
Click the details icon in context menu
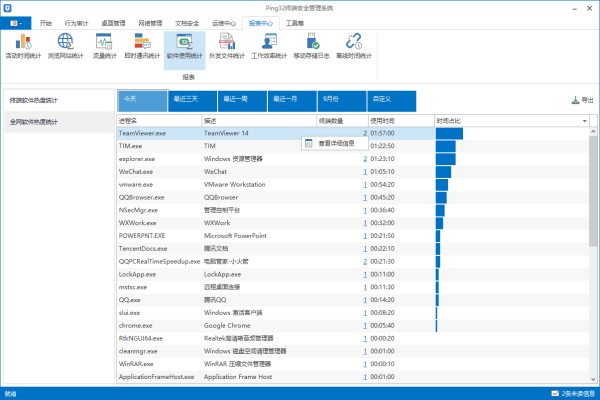tap(309, 143)
